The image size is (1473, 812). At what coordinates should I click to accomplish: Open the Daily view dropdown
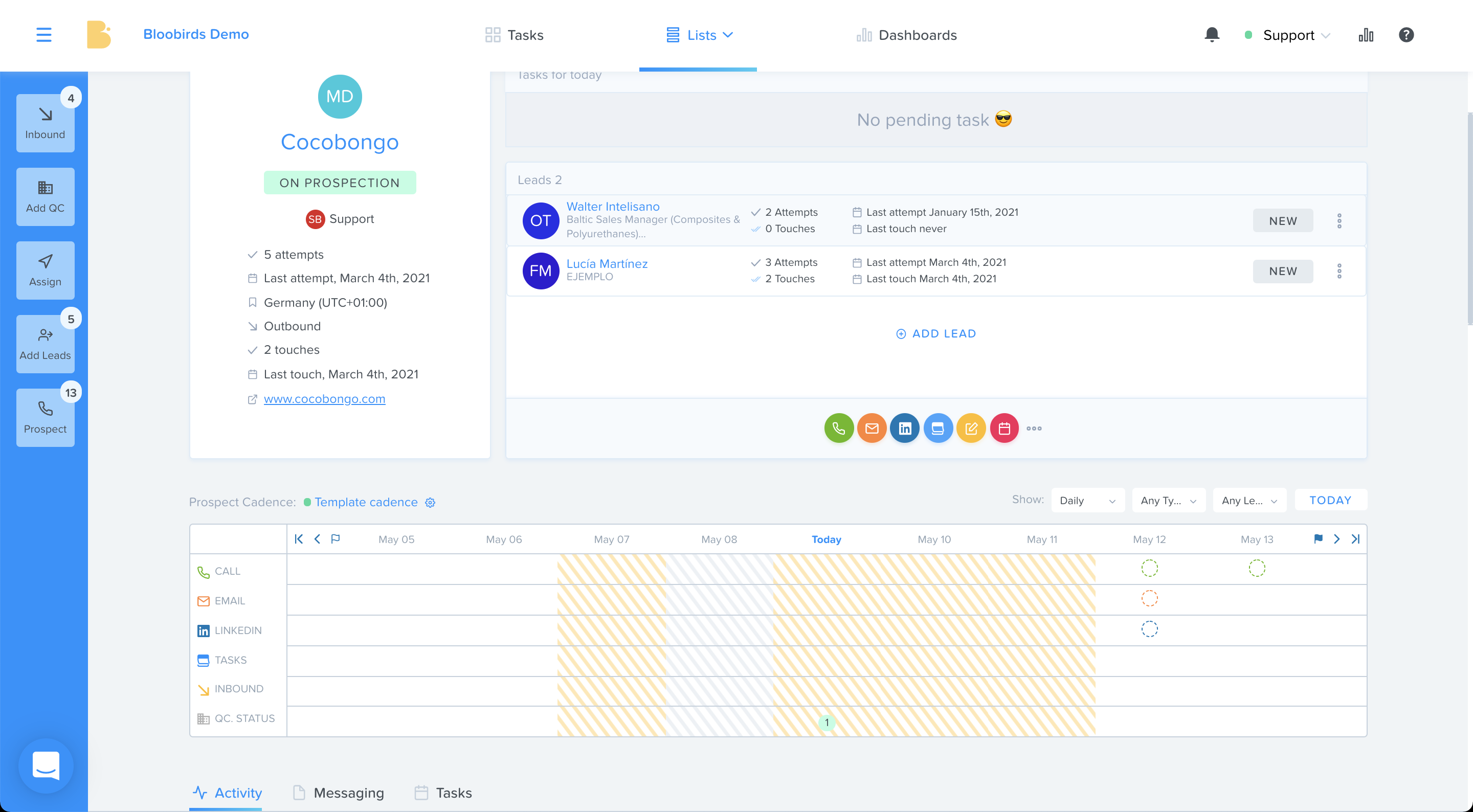(x=1087, y=501)
